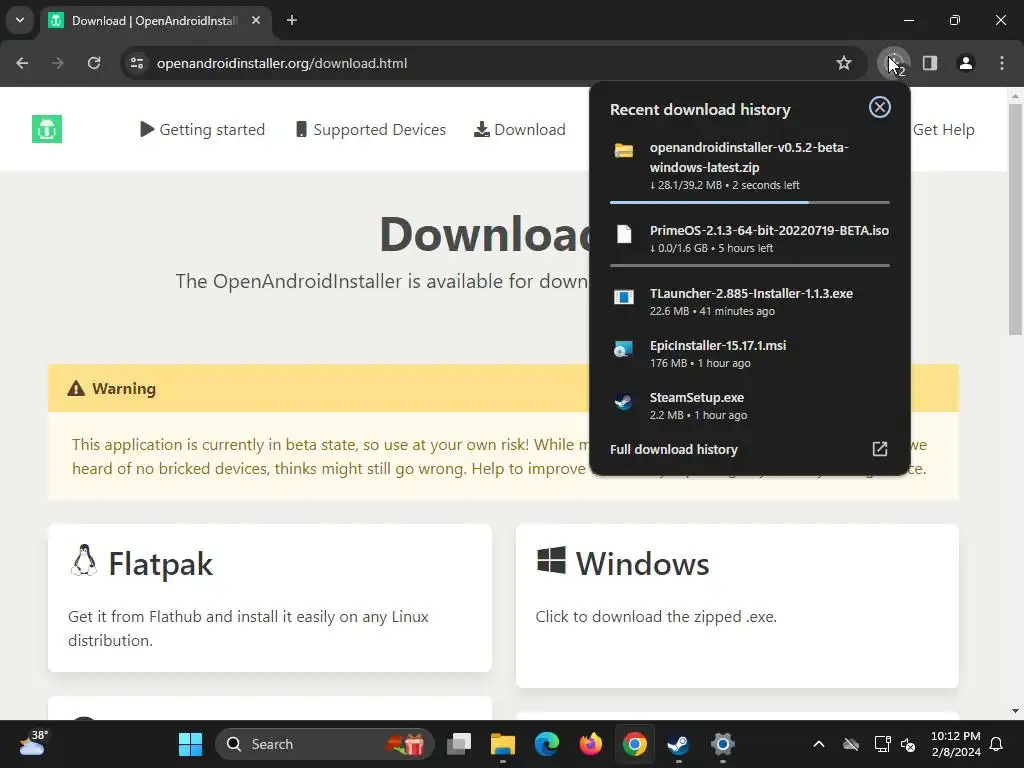Open the notification bell

point(997,744)
